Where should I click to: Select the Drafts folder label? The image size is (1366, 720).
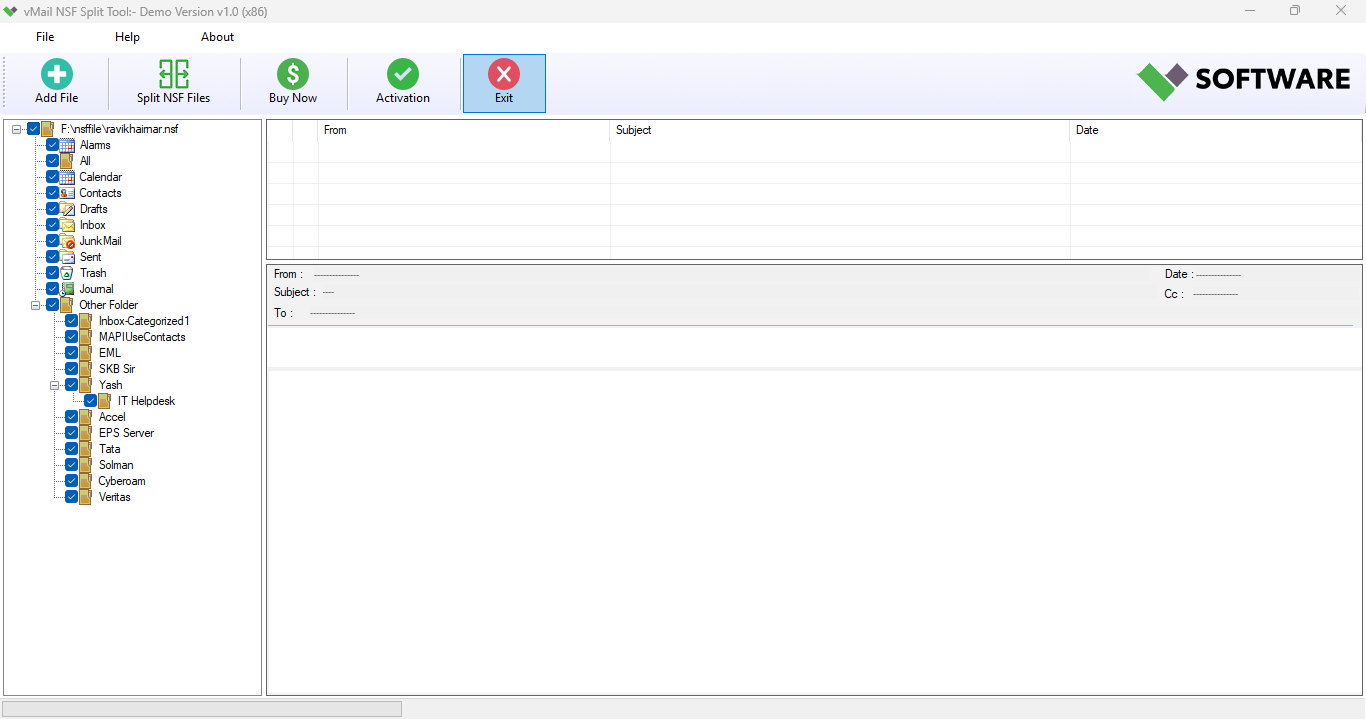click(x=94, y=209)
